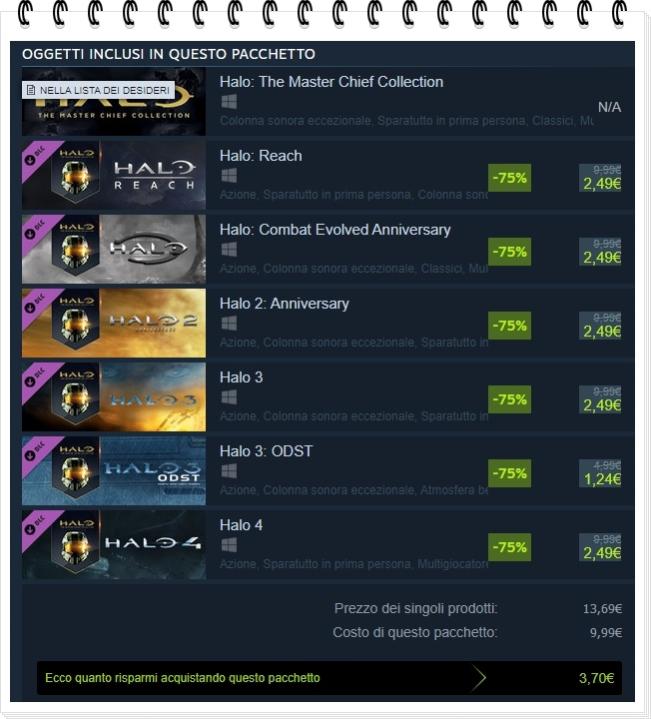The image size is (651, 719).
Task: Click the Windows icon under Halo: Reach
Action: tap(229, 175)
